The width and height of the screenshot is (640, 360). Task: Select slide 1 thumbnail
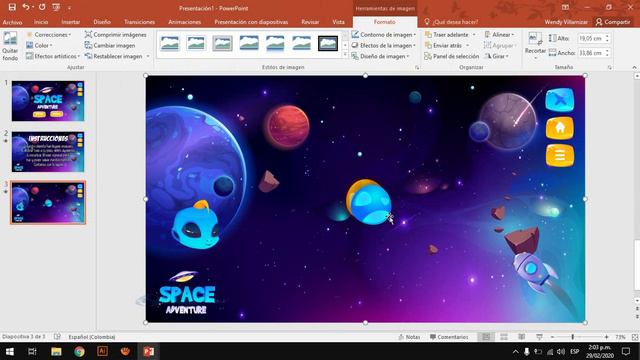(x=48, y=101)
